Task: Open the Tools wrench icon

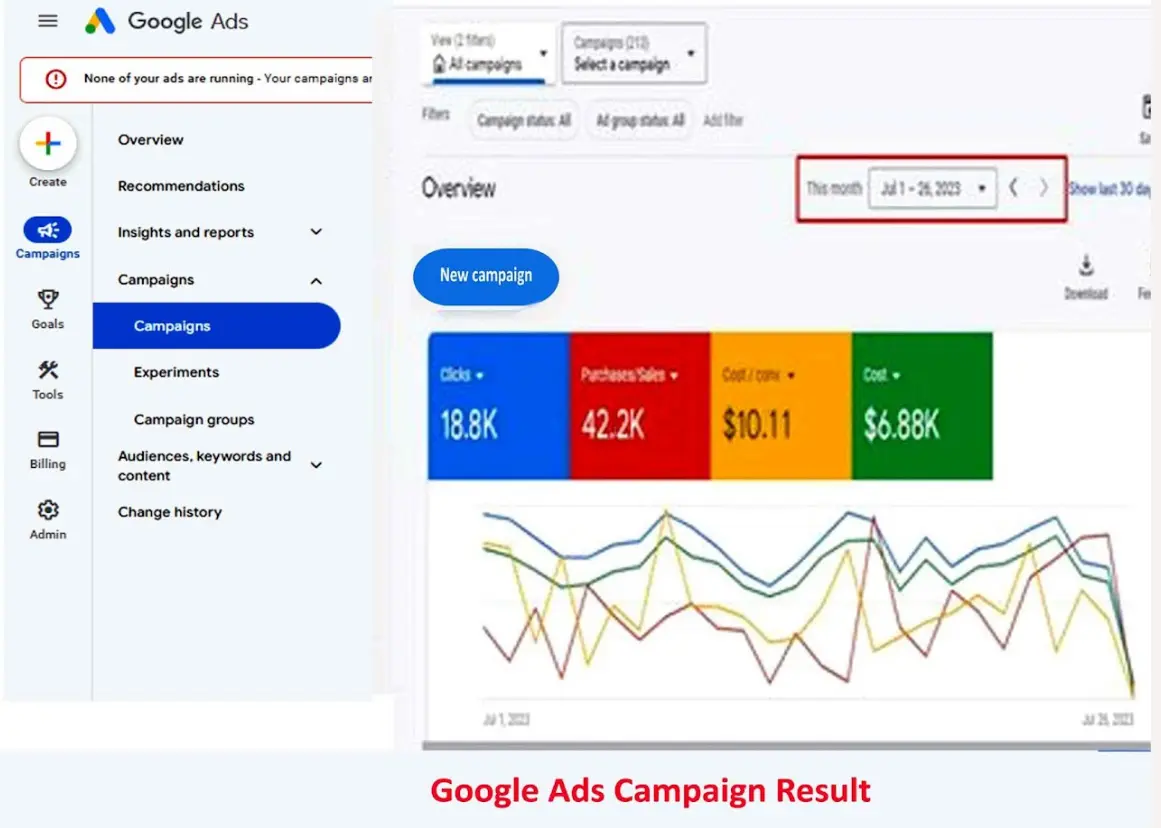Action: [47, 370]
